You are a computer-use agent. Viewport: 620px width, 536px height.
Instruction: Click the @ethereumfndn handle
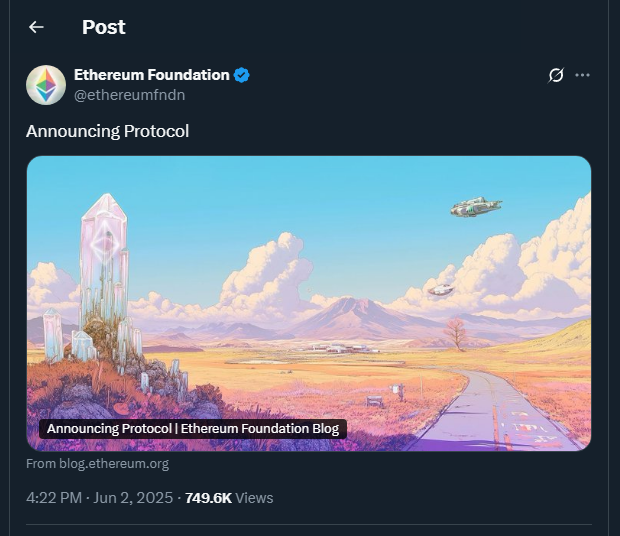tap(129, 95)
